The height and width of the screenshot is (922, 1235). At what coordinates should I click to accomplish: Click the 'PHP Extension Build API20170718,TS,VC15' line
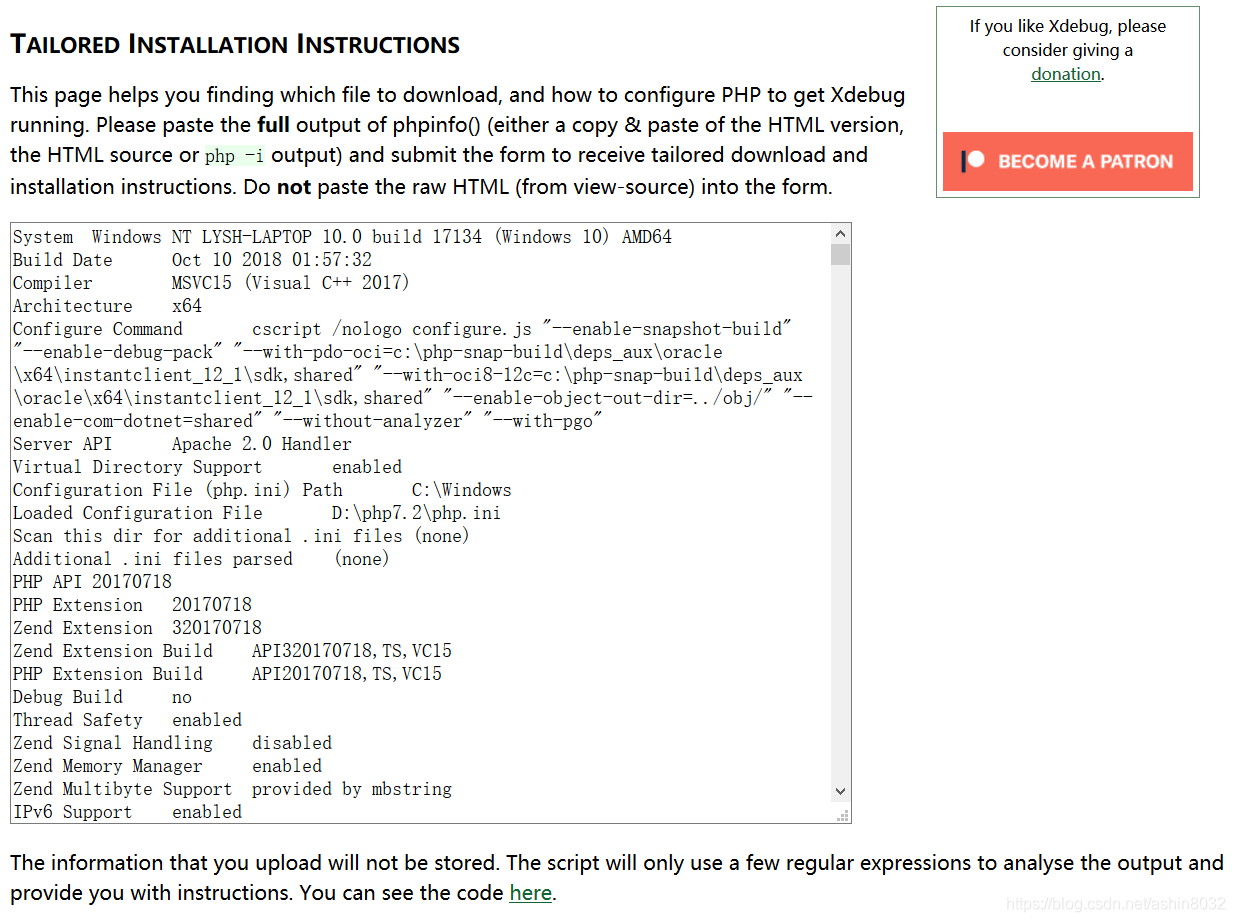tap(227, 674)
